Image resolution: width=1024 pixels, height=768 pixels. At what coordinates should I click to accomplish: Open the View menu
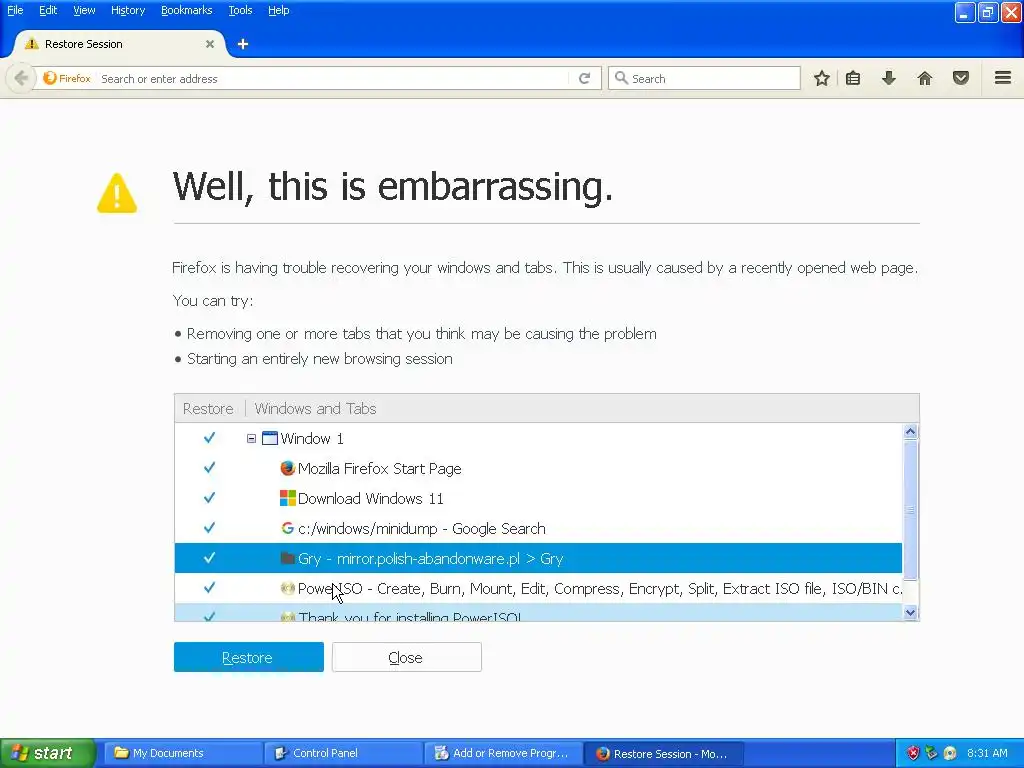pyautogui.click(x=84, y=10)
